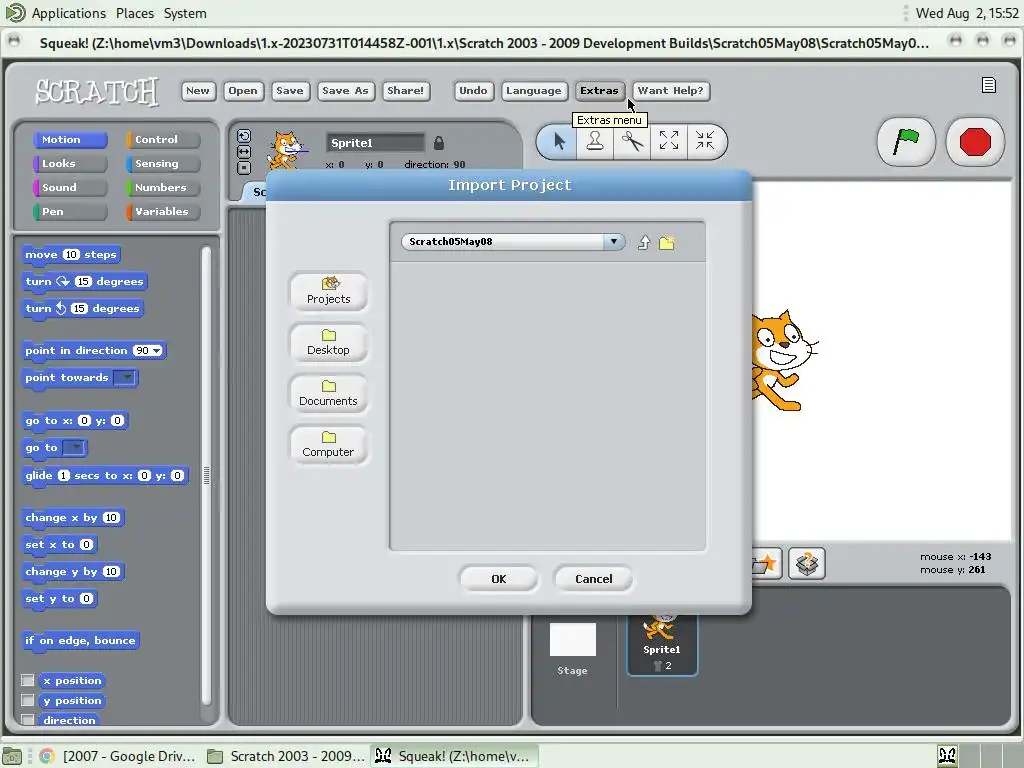Go up one folder in Import dialog

(644, 242)
